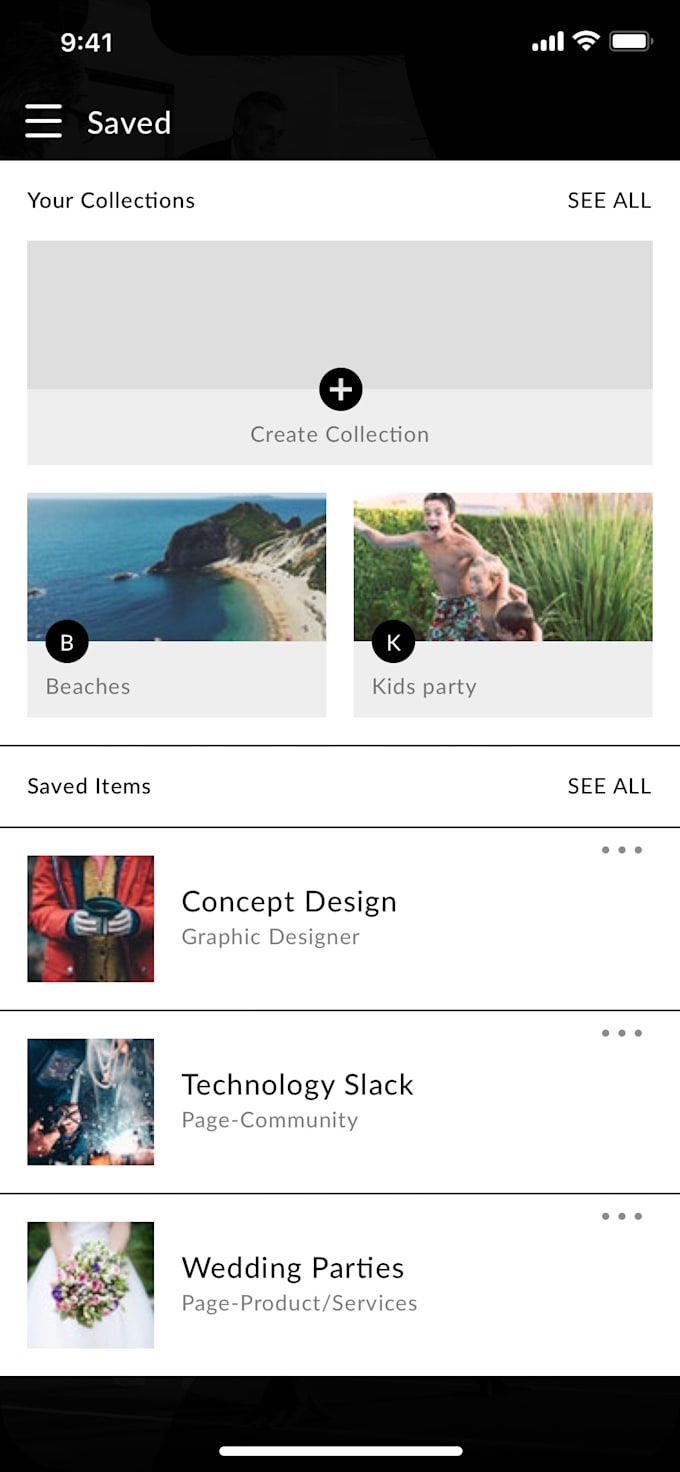Select the Concept Design thumbnail
This screenshot has width=680, height=1472.
91,919
